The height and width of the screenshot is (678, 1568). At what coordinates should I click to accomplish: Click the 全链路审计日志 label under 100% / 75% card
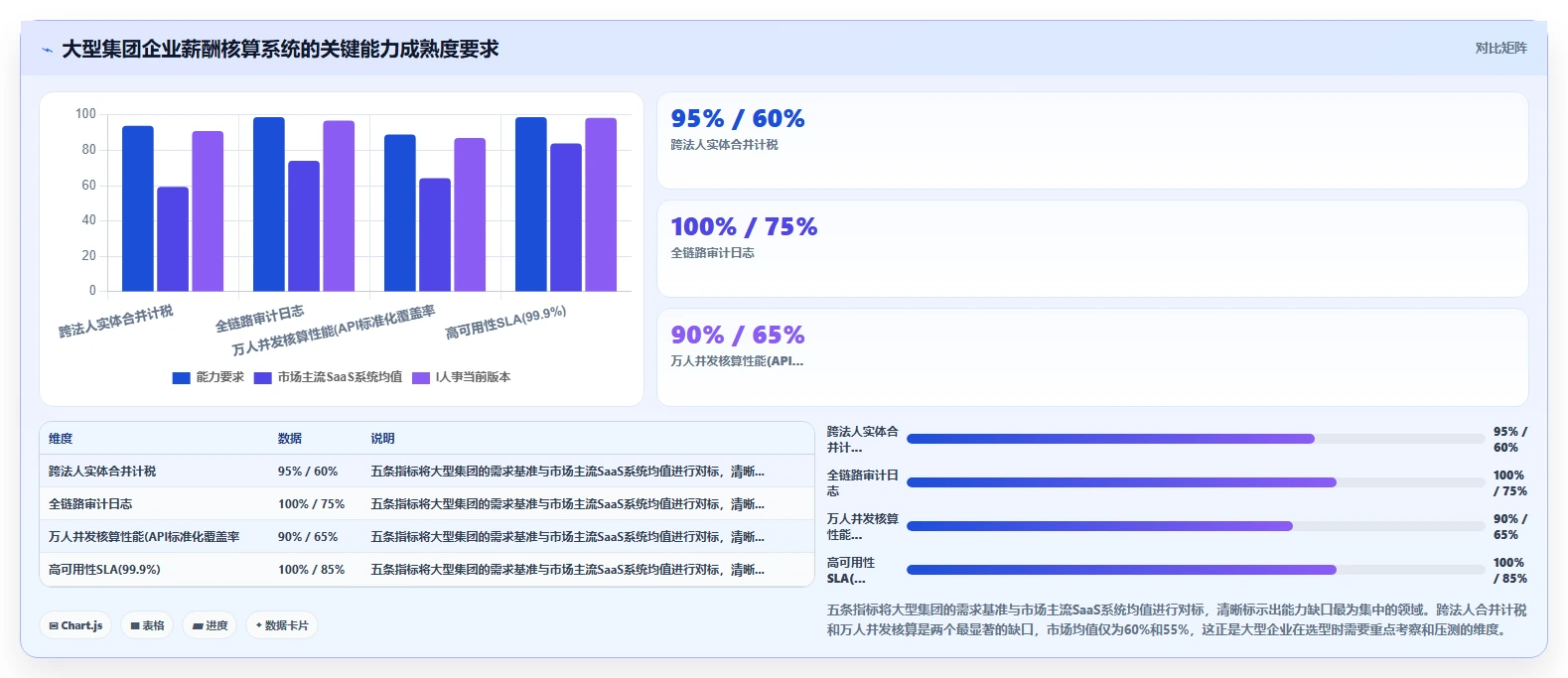(x=712, y=253)
